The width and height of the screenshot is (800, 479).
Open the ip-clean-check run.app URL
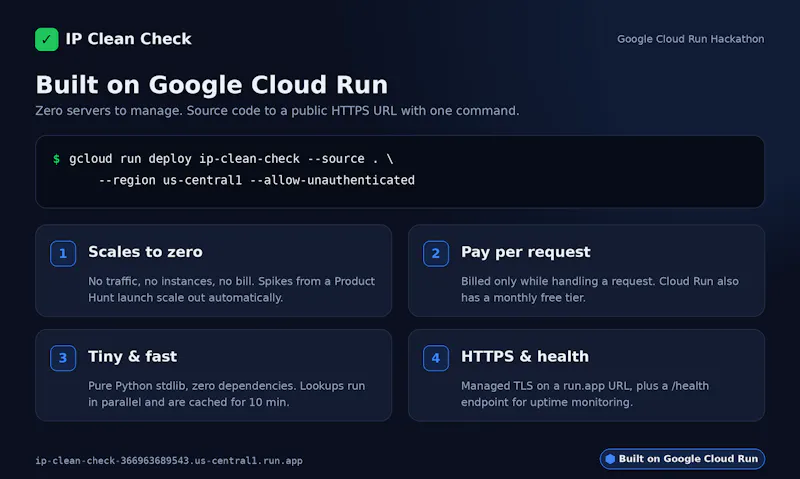(169, 461)
